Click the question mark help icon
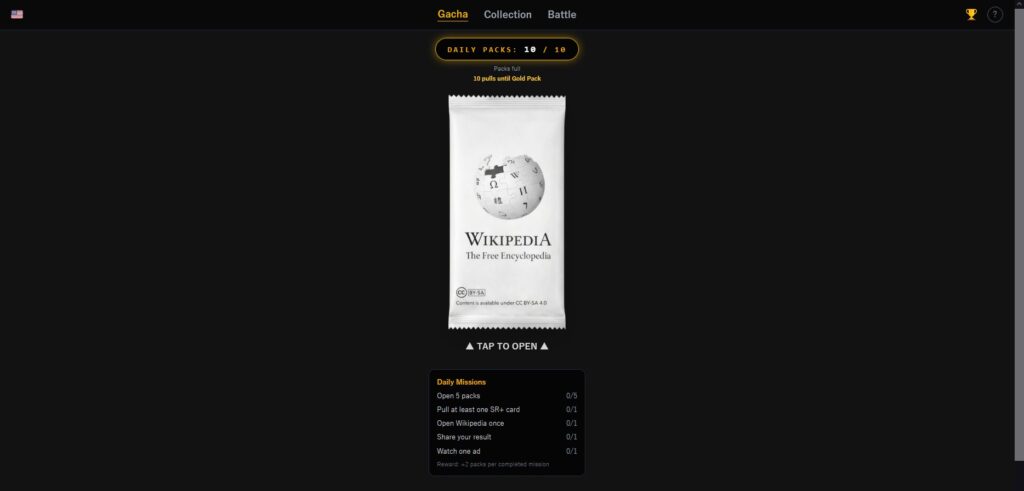1024x491 pixels. pos(995,14)
